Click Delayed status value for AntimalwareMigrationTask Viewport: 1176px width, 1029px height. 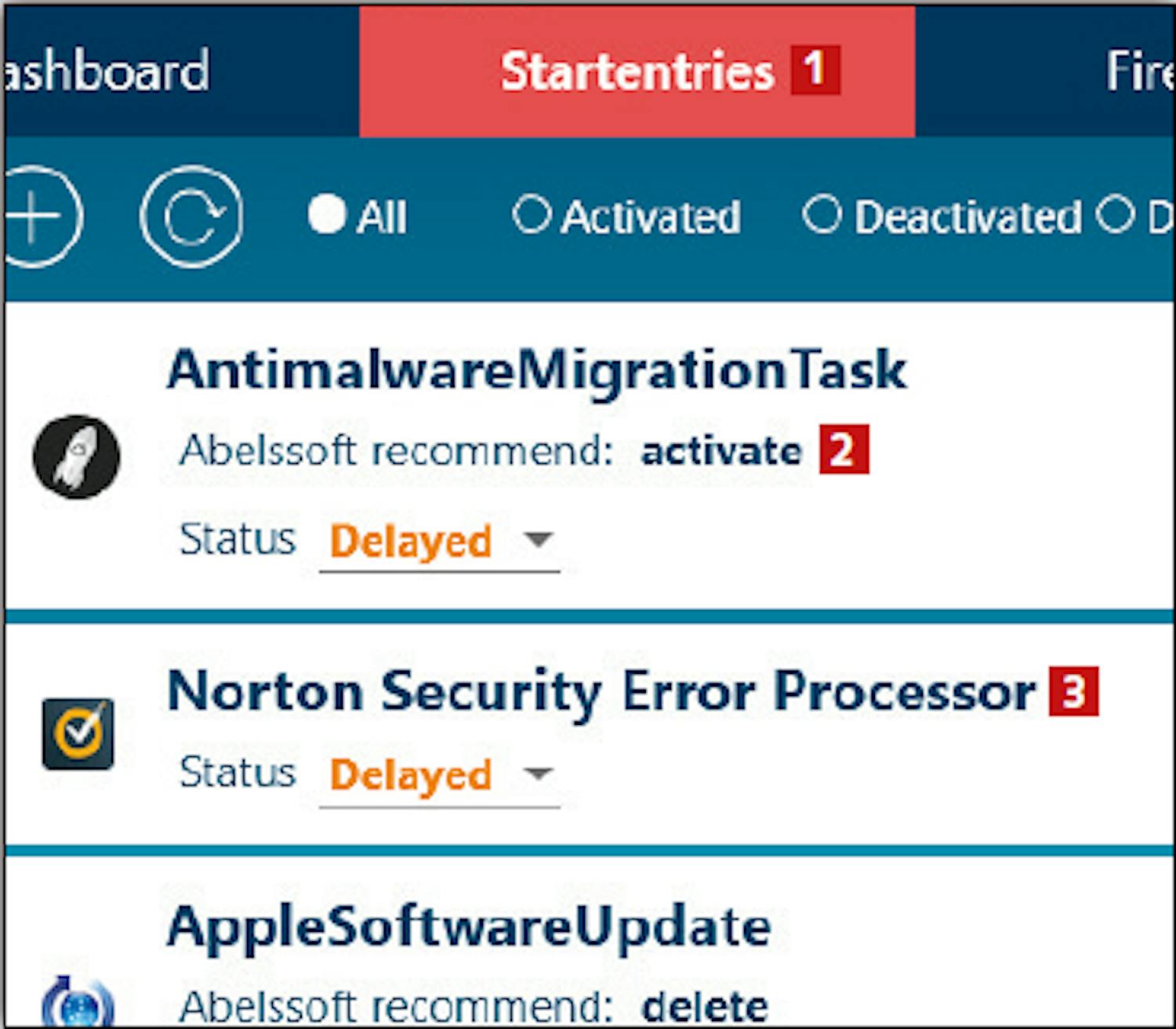click(x=411, y=541)
